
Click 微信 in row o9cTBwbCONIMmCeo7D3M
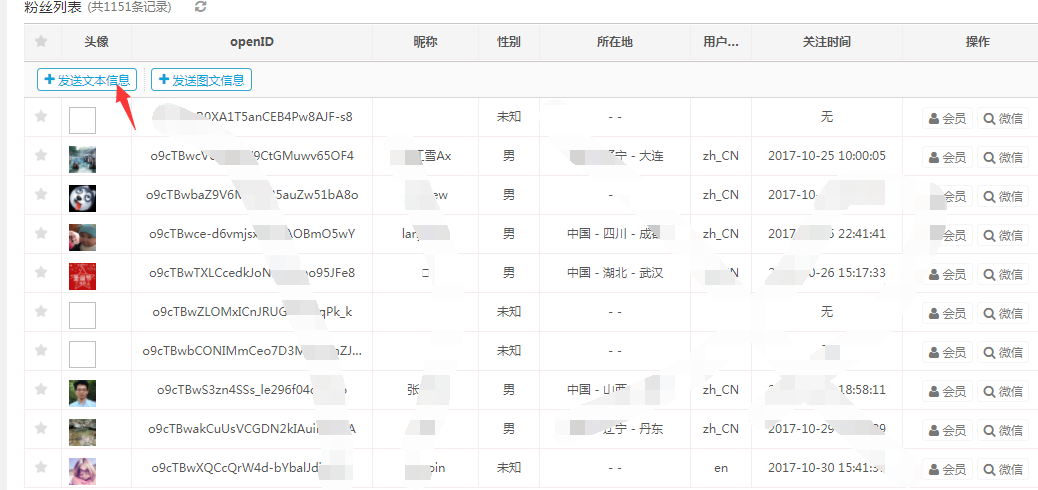pyautogui.click(x=1003, y=352)
